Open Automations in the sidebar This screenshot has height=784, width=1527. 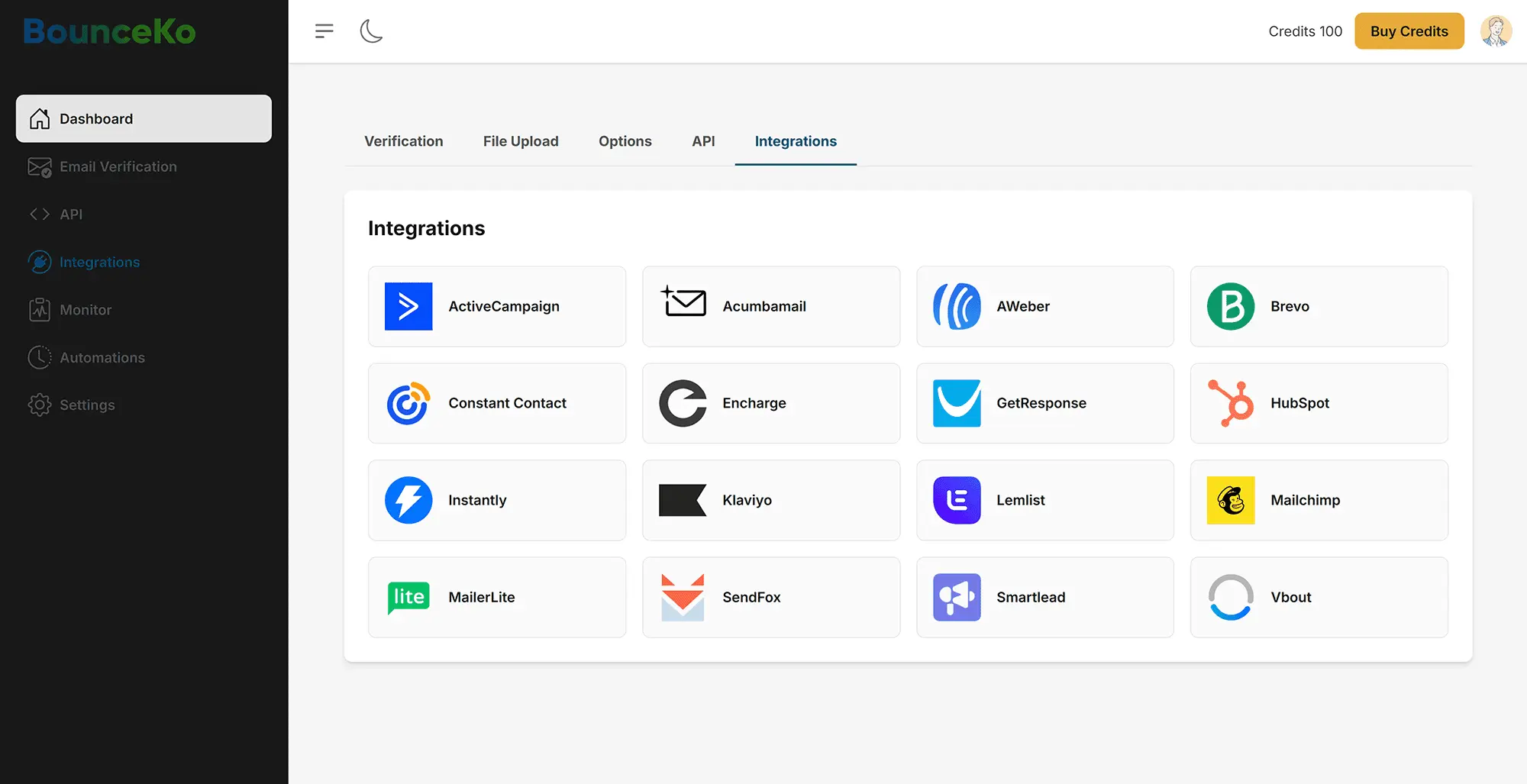pos(144,357)
